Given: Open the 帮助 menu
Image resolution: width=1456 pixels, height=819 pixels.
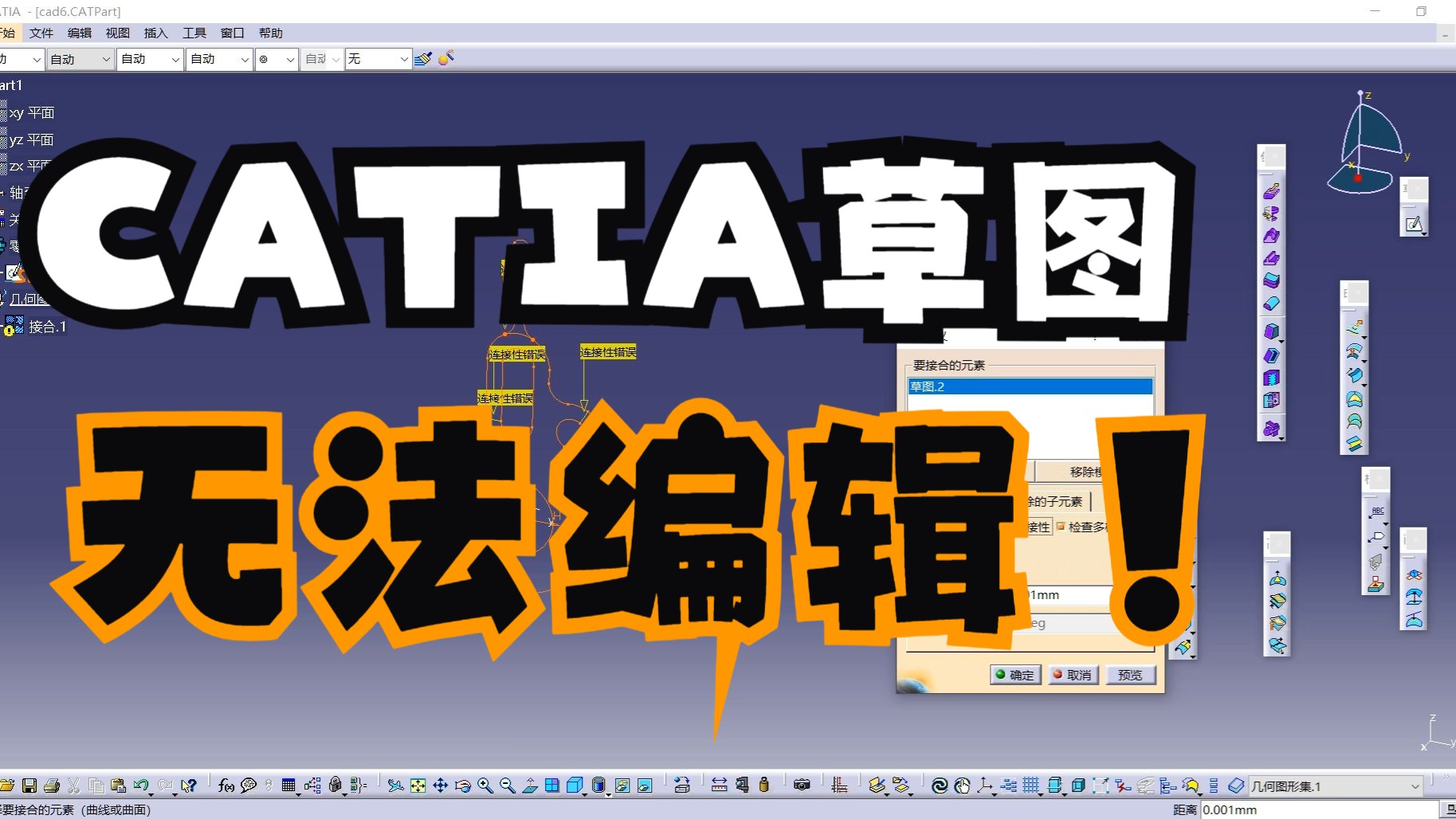Looking at the screenshot, I should tap(271, 33).
